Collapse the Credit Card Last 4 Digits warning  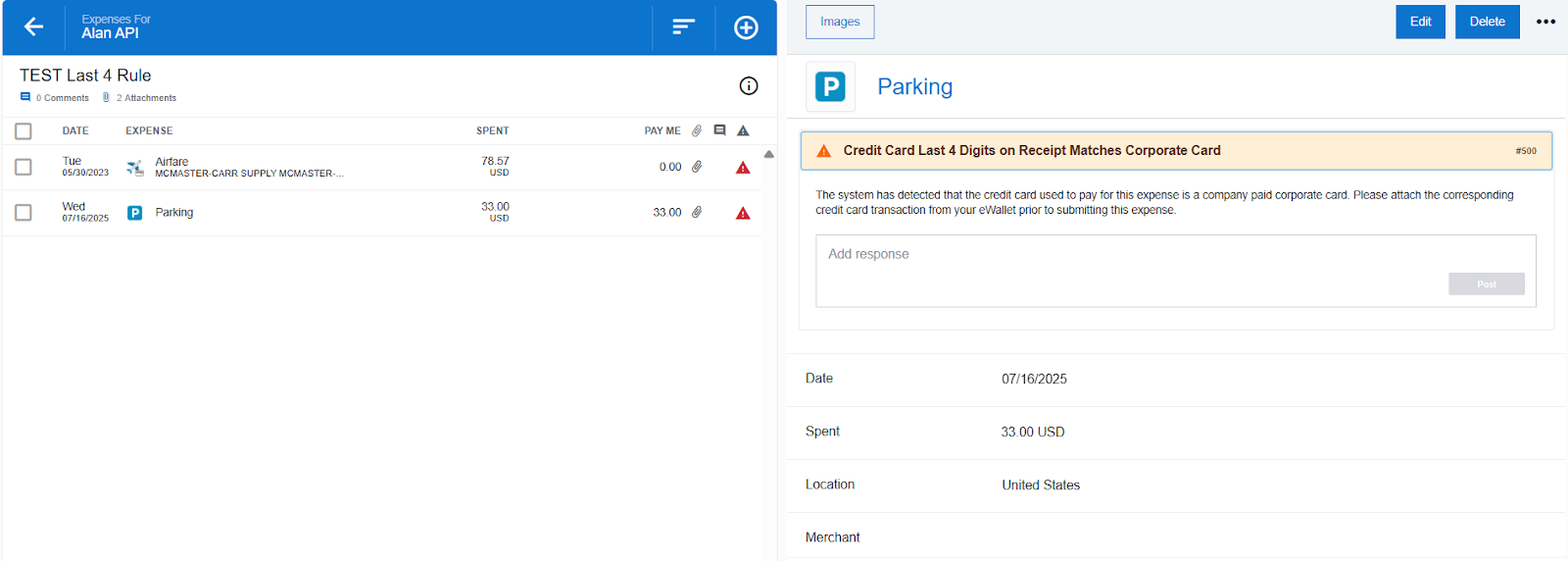click(1175, 151)
